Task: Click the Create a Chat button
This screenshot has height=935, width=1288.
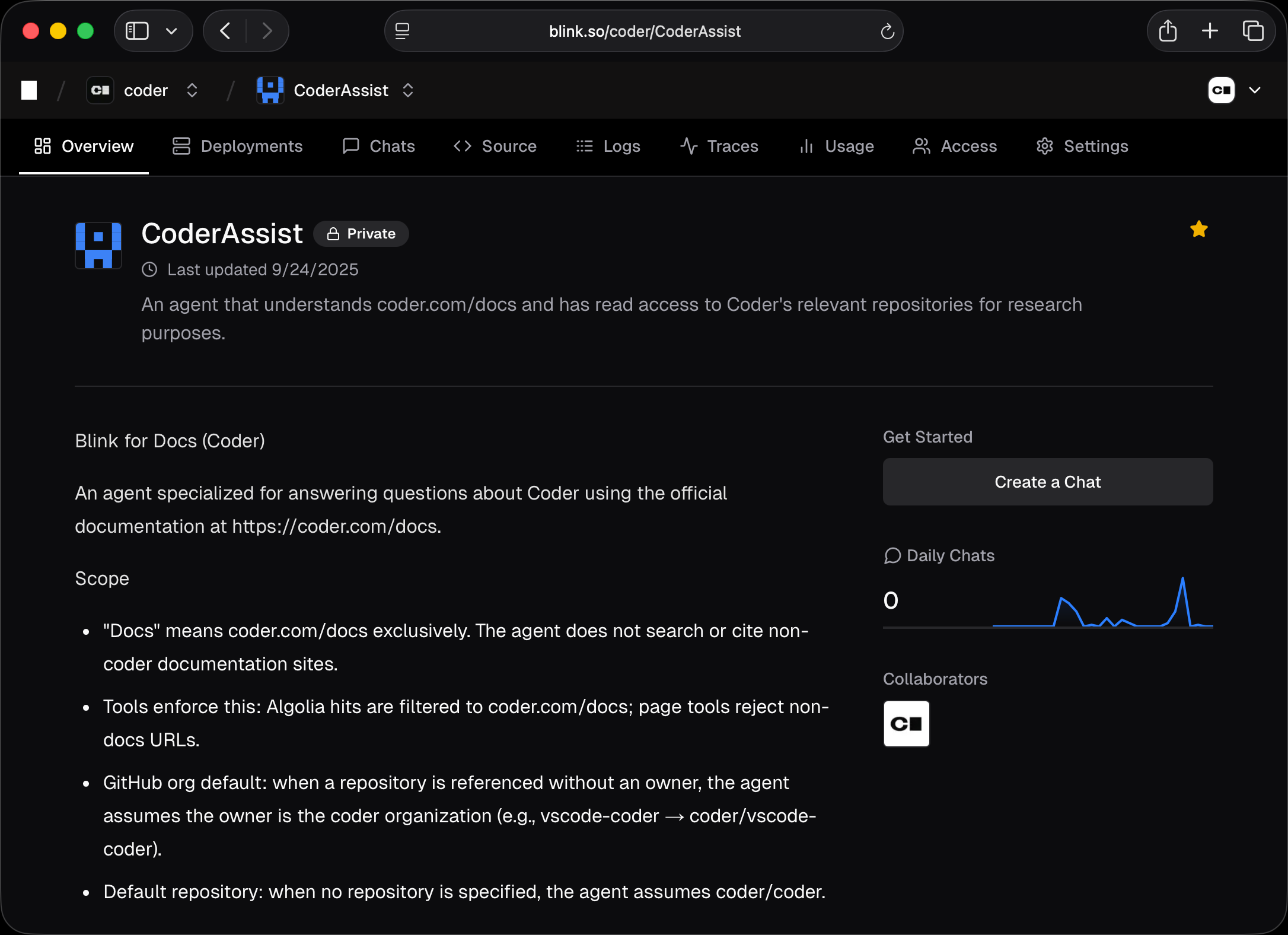Action: coord(1047,482)
